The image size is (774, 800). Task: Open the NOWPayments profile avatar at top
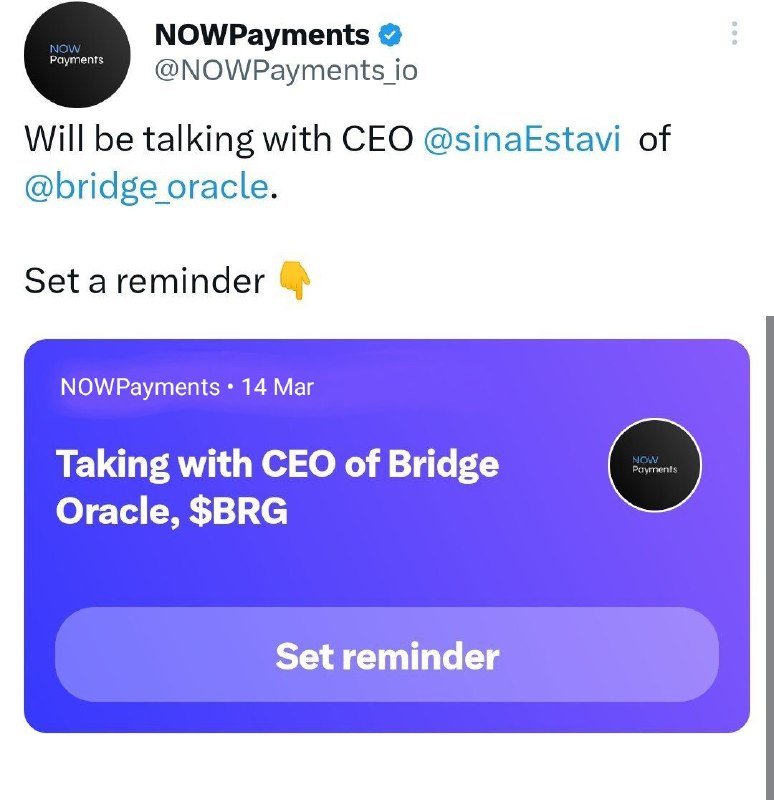click(77, 55)
